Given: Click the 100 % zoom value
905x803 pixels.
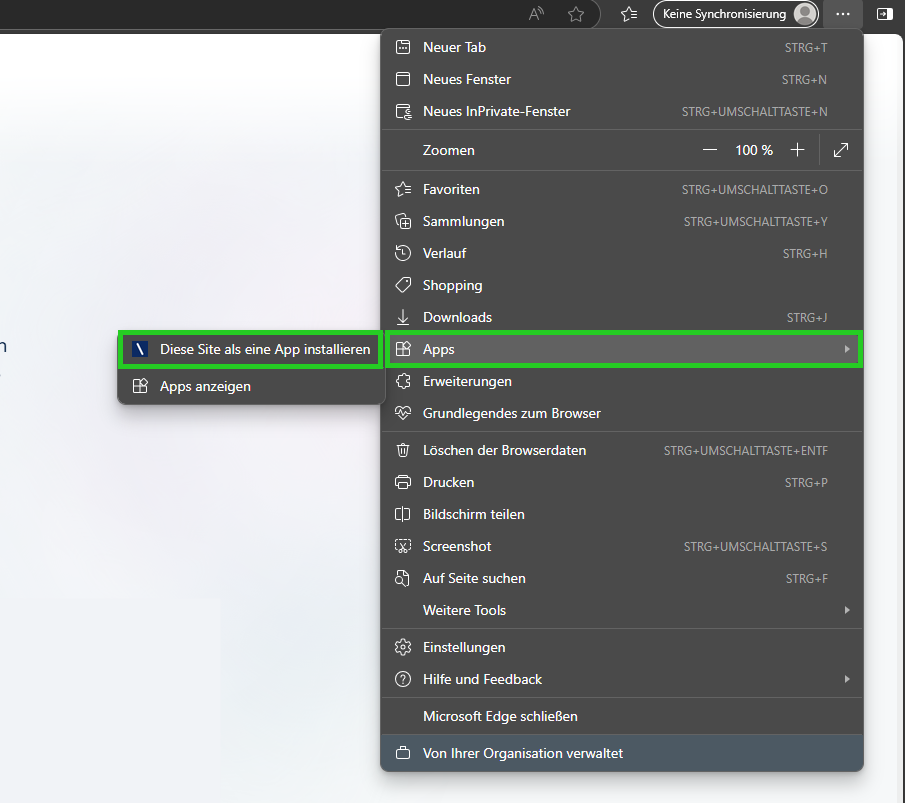Looking at the screenshot, I should pyautogui.click(x=753, y=150).
